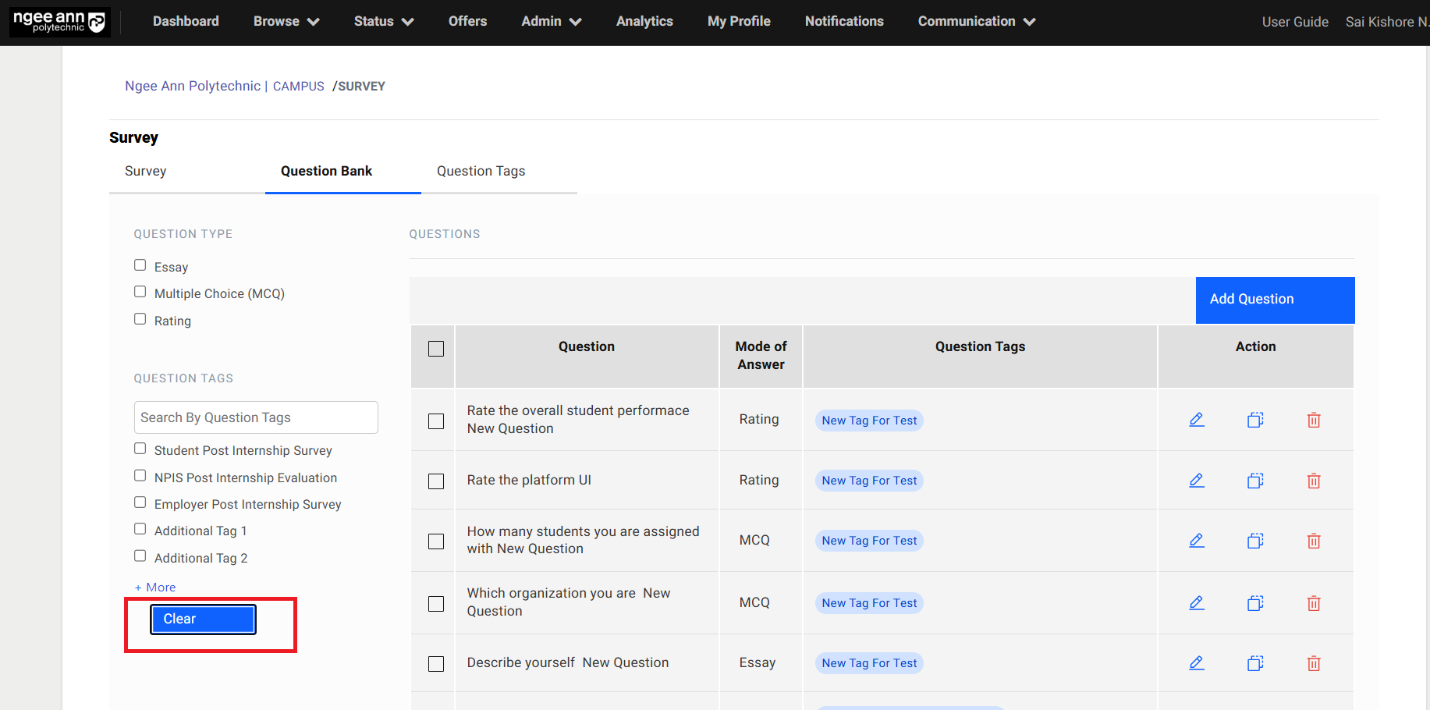Click the Ngee Ann Polytechnic logo
Viewport: 1430px width, 710px height.
pos(59,22)
